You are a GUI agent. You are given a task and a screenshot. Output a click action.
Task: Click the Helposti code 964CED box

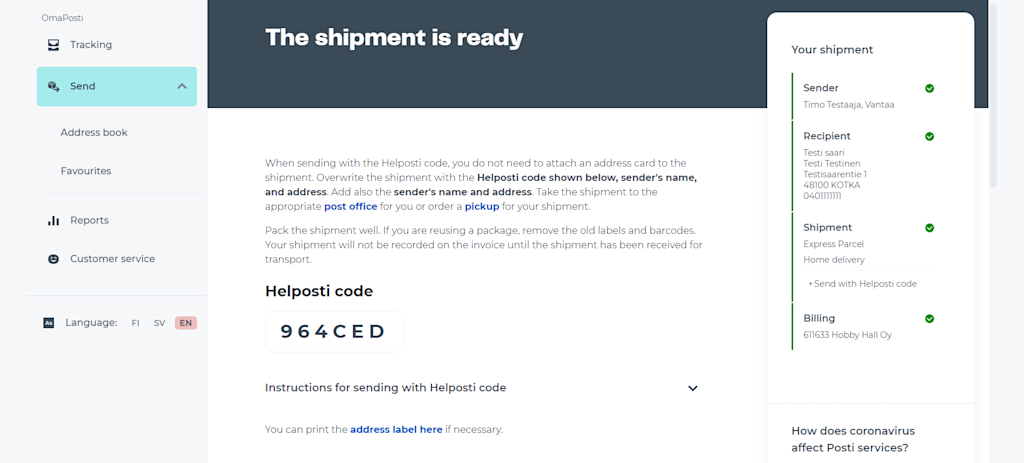point(334,332)
